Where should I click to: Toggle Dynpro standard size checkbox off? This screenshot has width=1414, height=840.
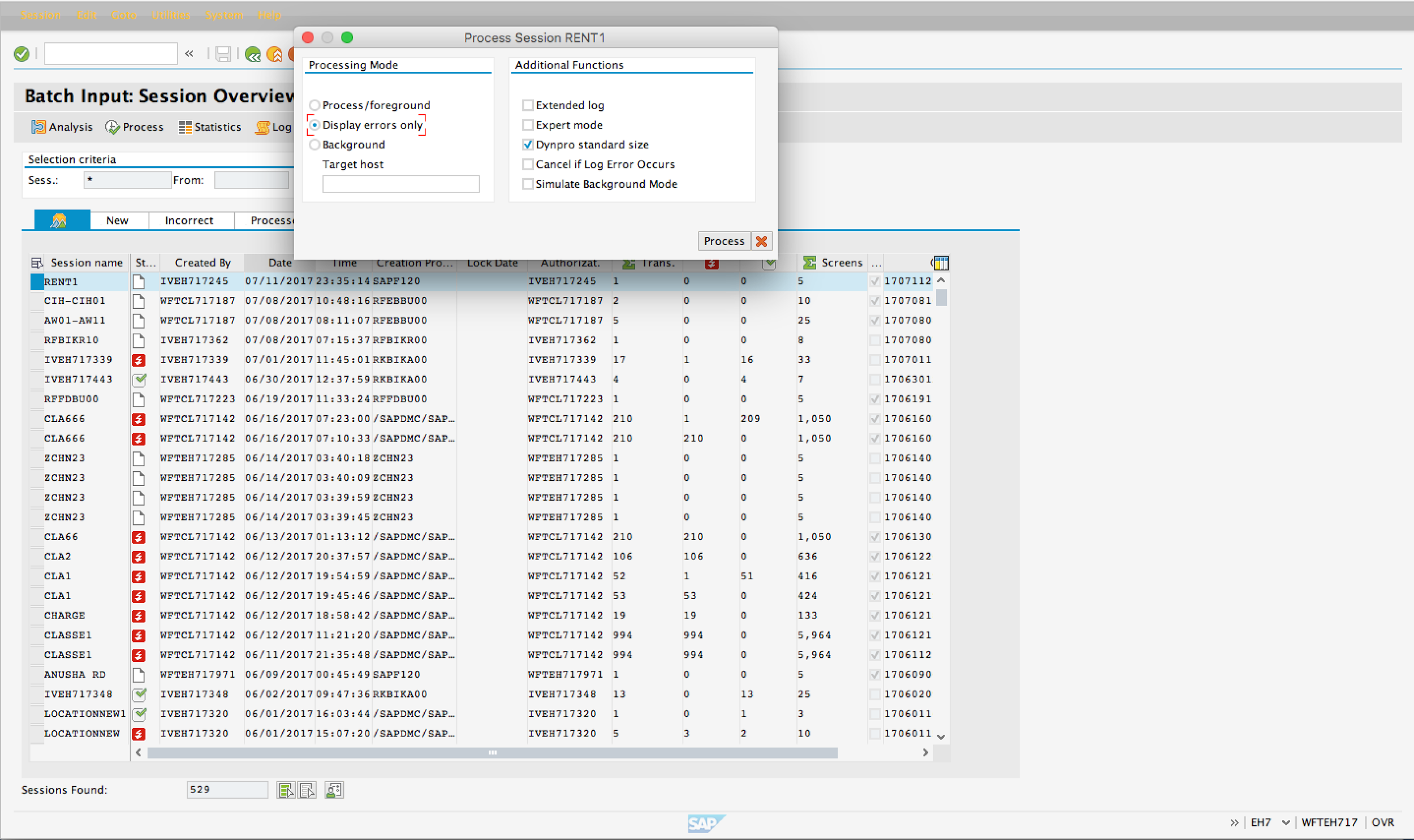coord(527,144)
